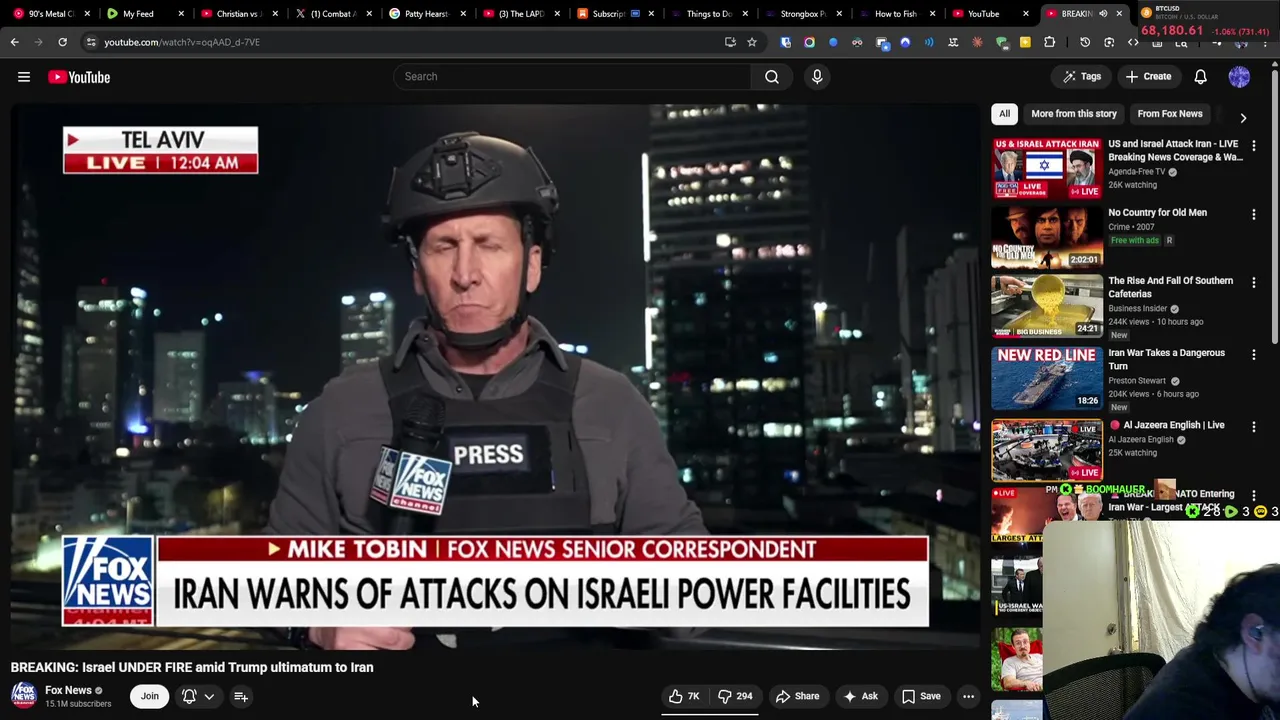Click into the YouTube search field
The height and width of the screenshot is (720, 1280).
click(572, 76)
